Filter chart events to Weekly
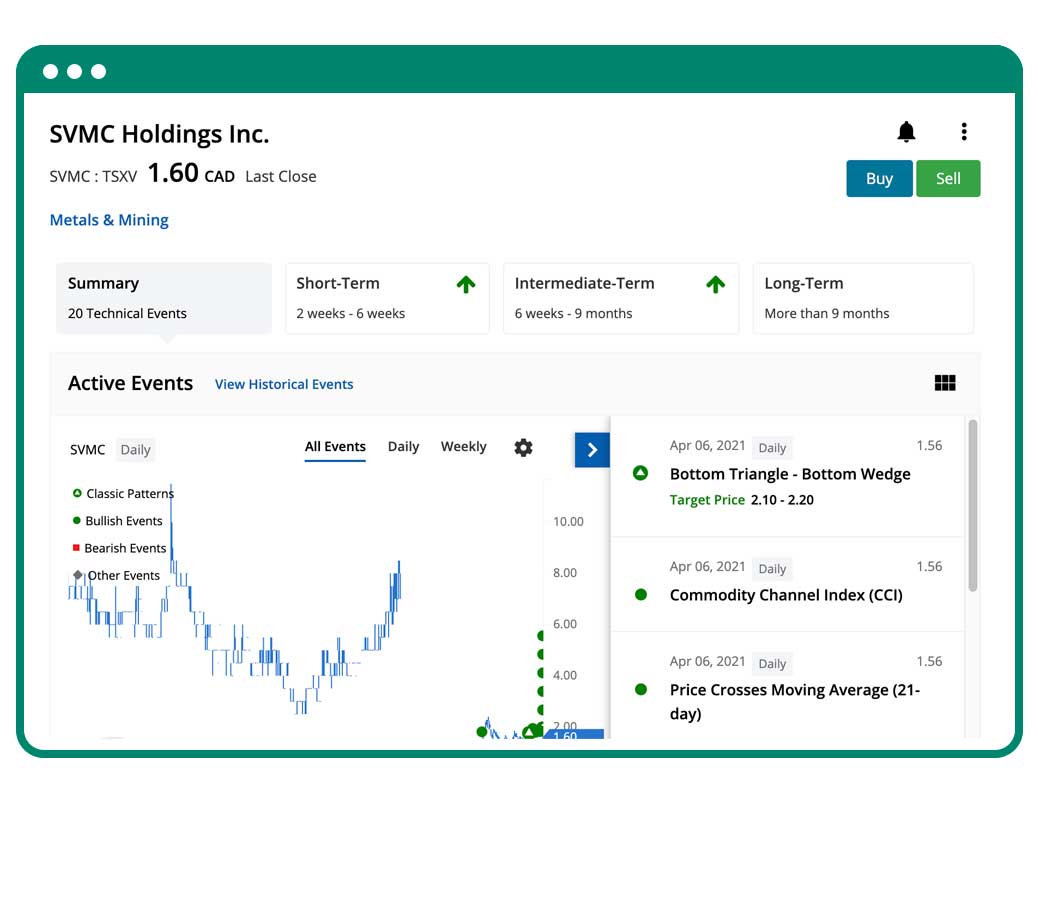The image size is (1038, 900). [x=463, y=447]
